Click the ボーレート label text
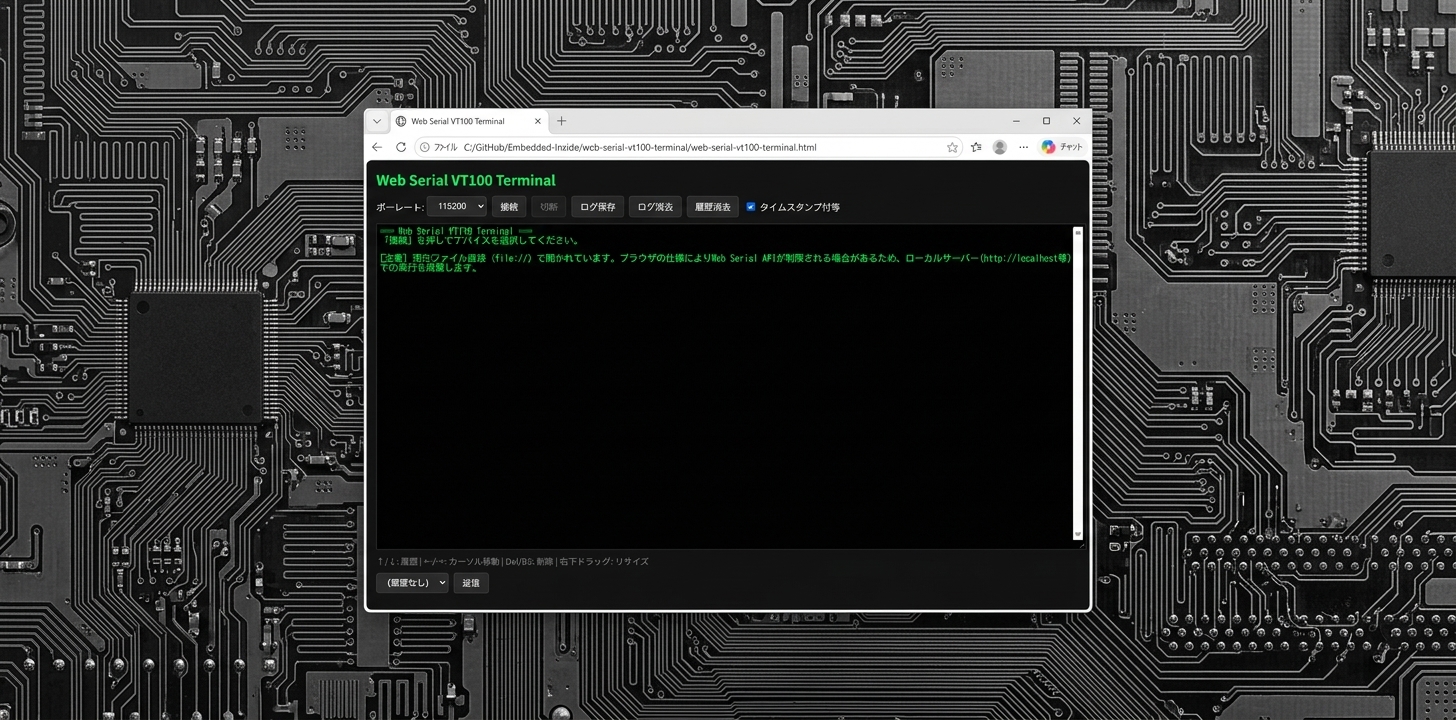Screen dimensions: 1456x720 [x=400, y=207]
